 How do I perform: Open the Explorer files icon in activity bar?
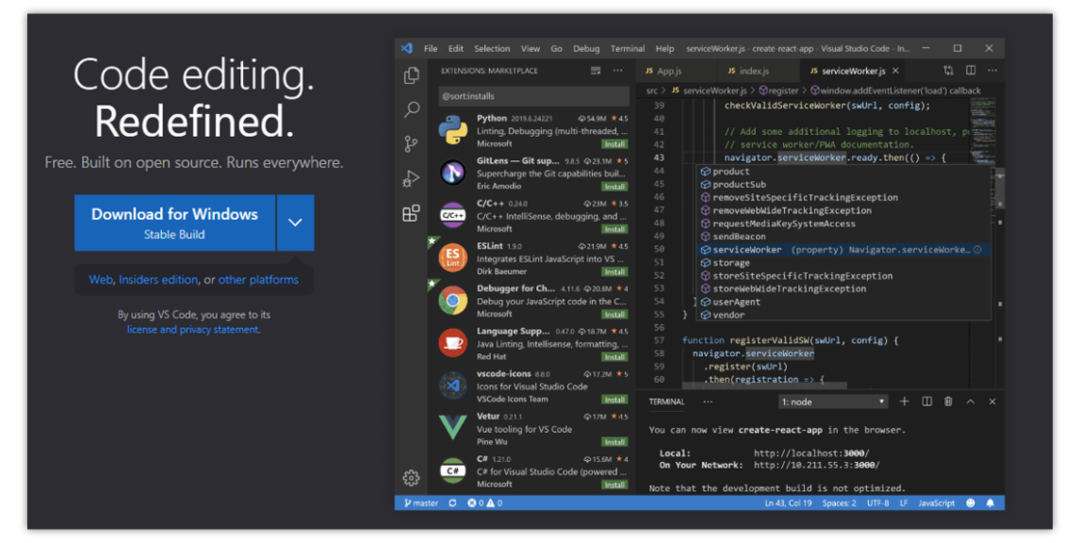(412, 75)
